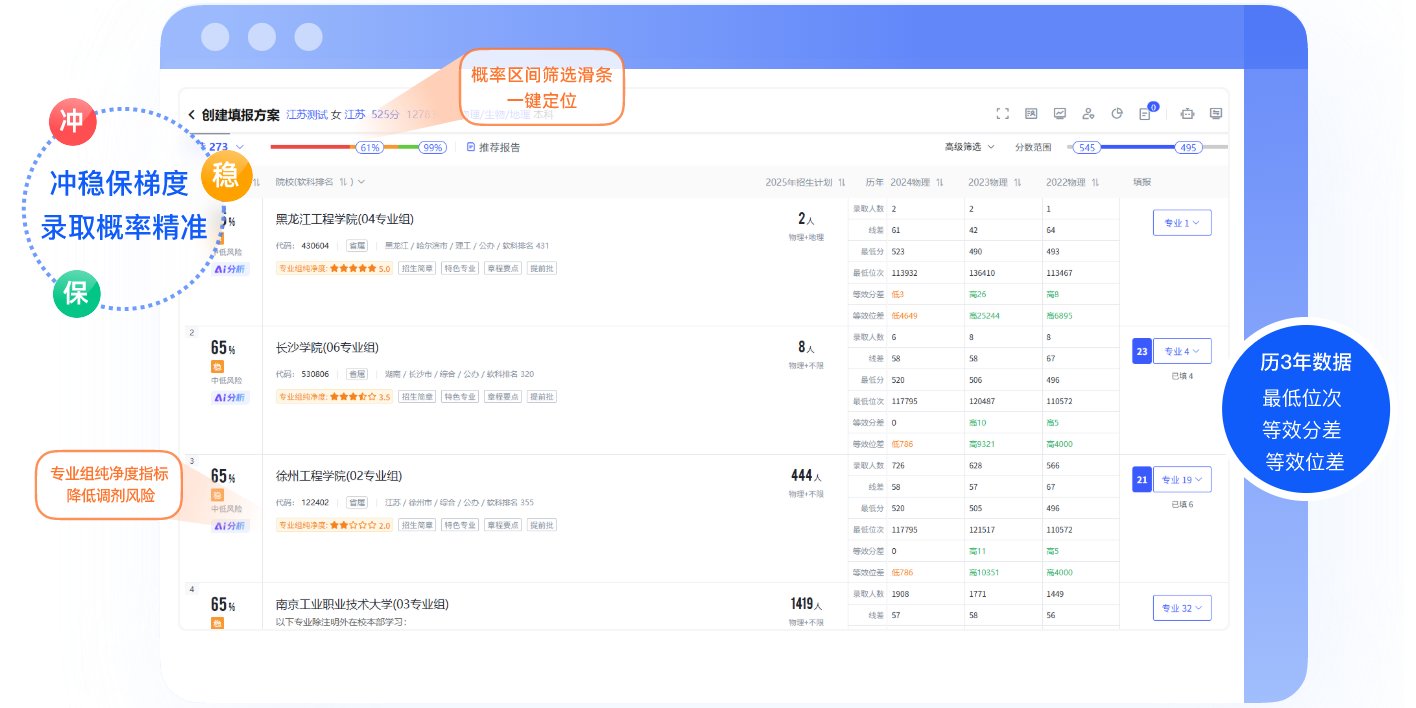
Task: Click 专业组纯净度 5.0 star rating of 黑龙江工程学院
Action: tap(335, 268)
